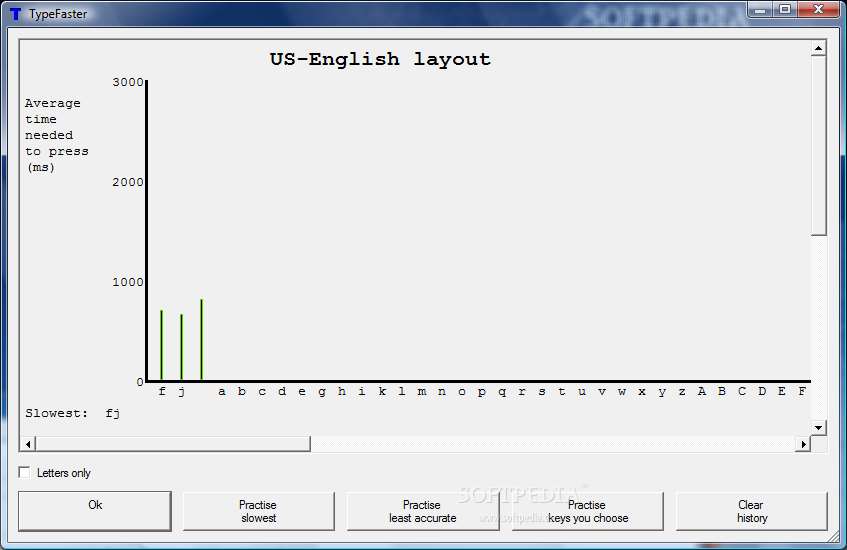
Task: Click the vertical scrollbar up arrow
Action: (x=818, y=49)
